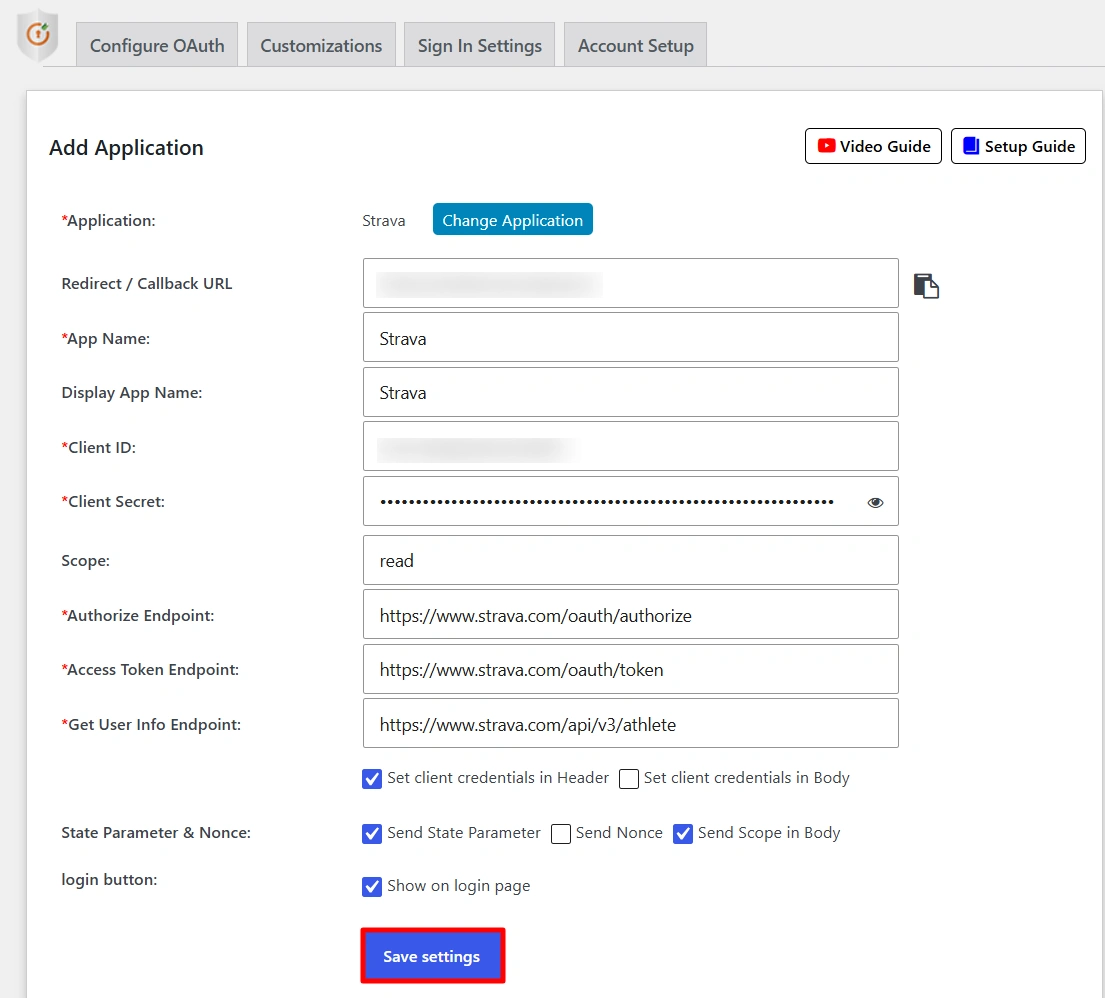Click the State Parameter & Nonce label

pos(156,832)
